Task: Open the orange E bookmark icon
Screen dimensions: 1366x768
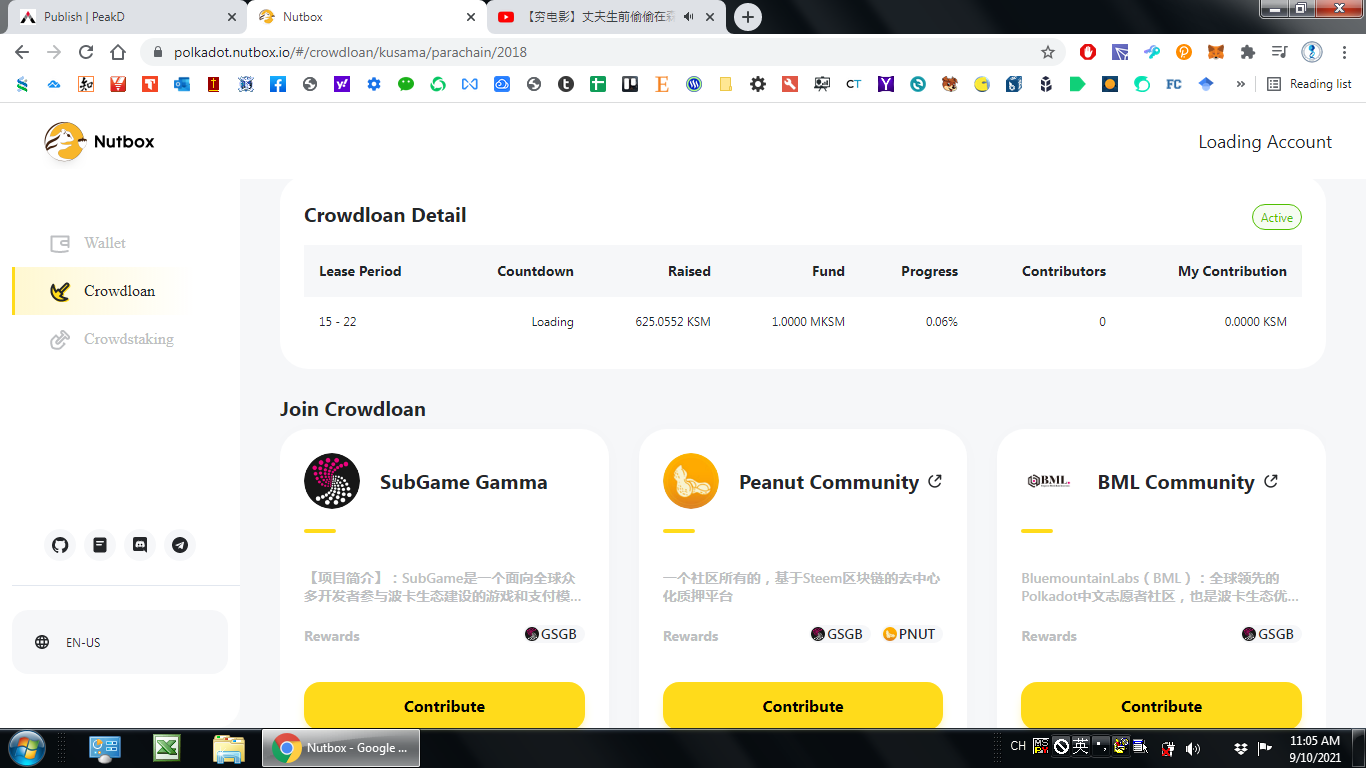Action: pyautogui.click(x=662, y=85)
